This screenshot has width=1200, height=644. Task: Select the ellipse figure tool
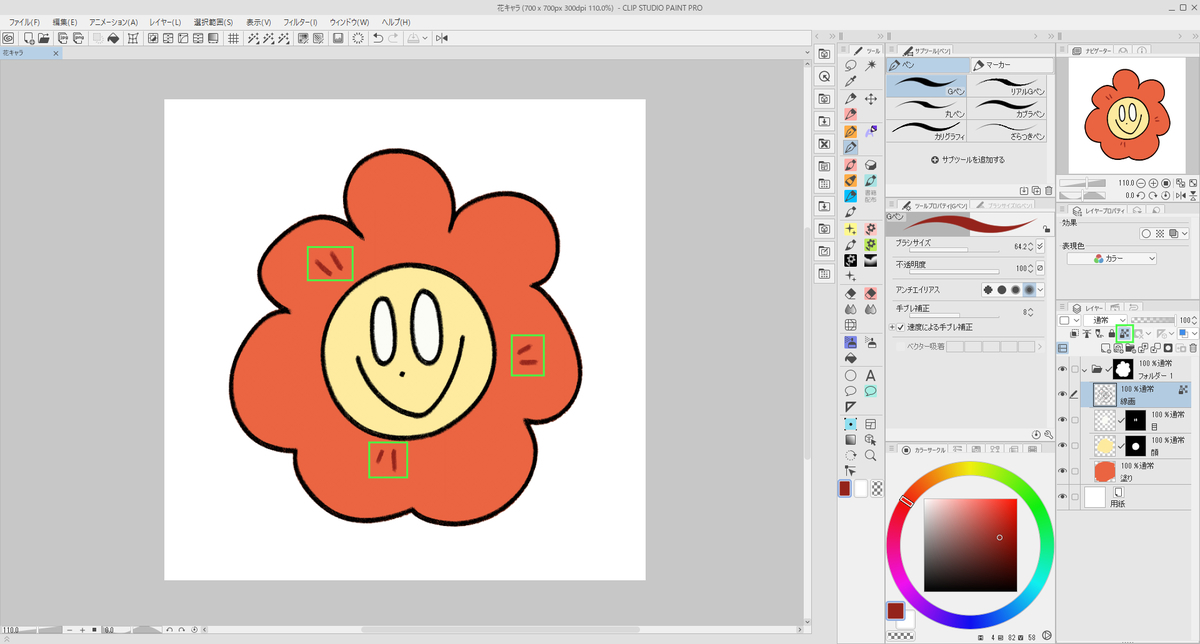[x=850, y=375]
